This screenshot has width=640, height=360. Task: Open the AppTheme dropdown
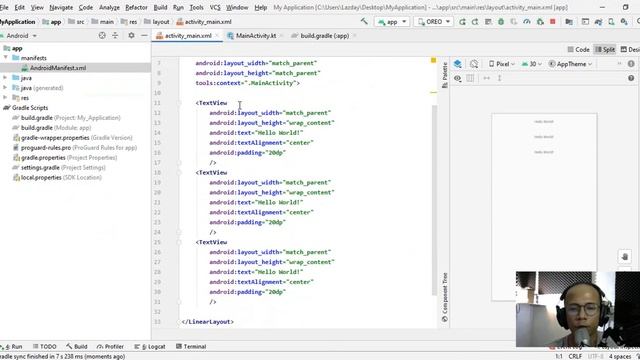click(x=570, y=64)
